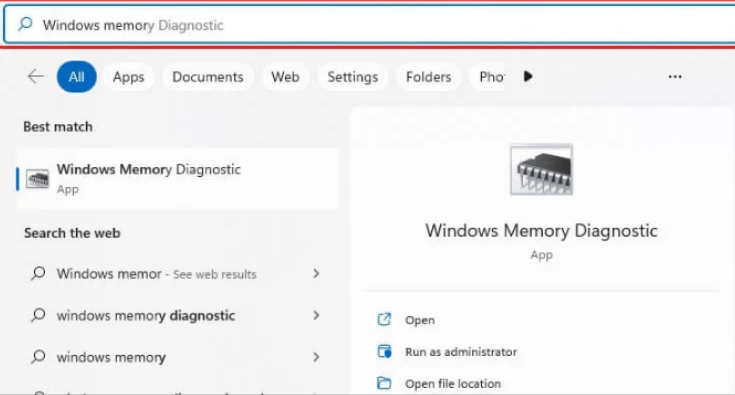The height and width of the screenshot is (395, 735).
Task: Select 'Windows memor - See web results' suggestion
Action: tap(177, 274)
